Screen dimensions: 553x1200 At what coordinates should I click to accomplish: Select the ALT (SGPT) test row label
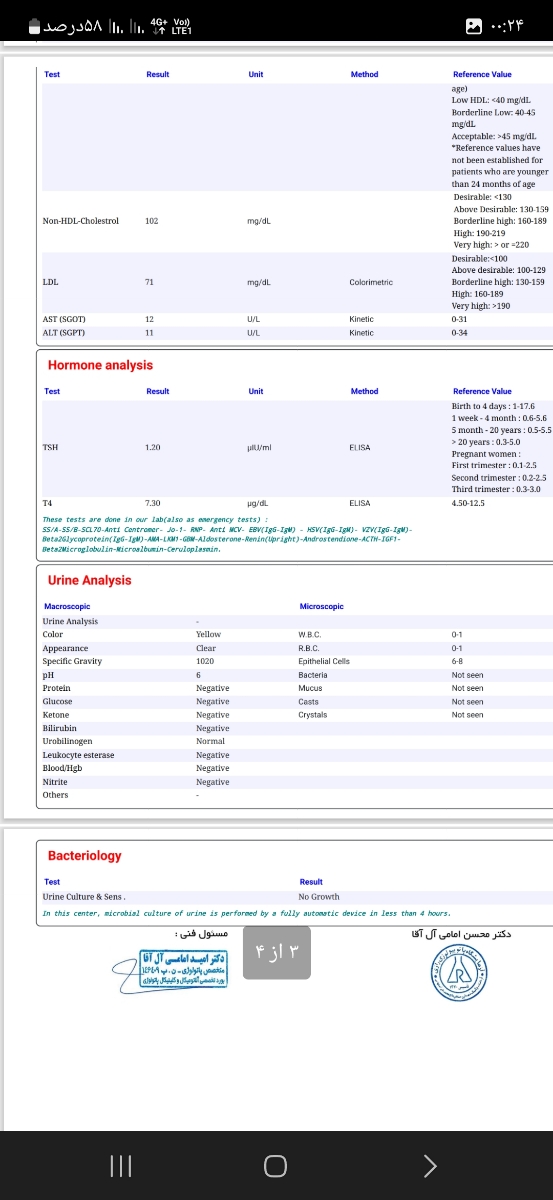point(64,331)
